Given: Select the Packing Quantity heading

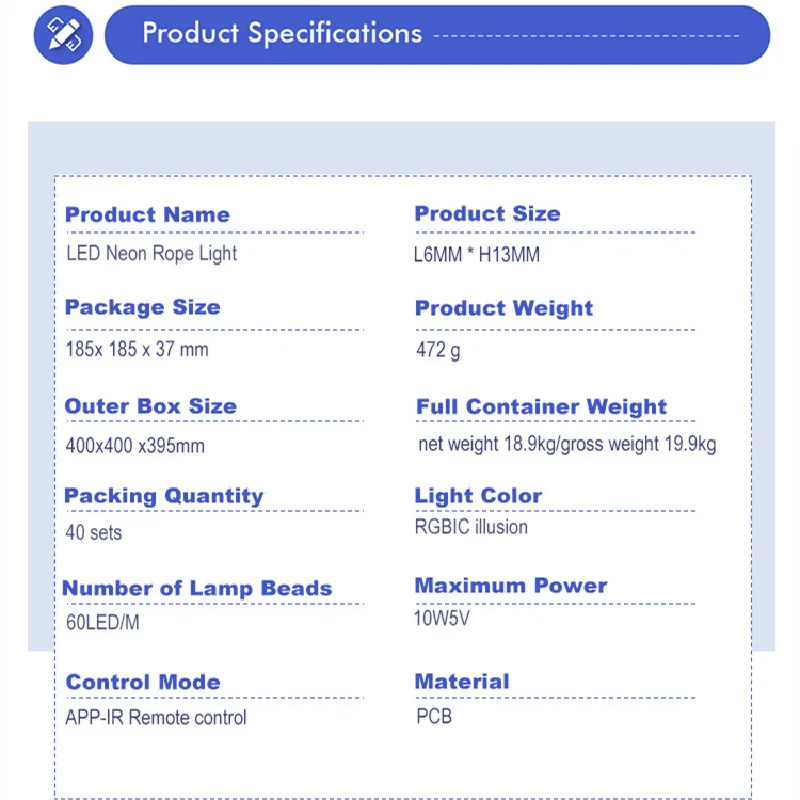Looking at the screenshot, I should (x=164, y=496).
